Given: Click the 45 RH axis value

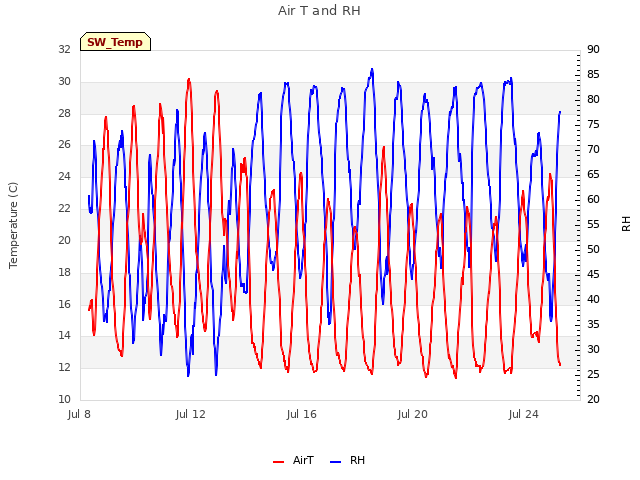Looking at the screenshot, I should click(593, 274).
